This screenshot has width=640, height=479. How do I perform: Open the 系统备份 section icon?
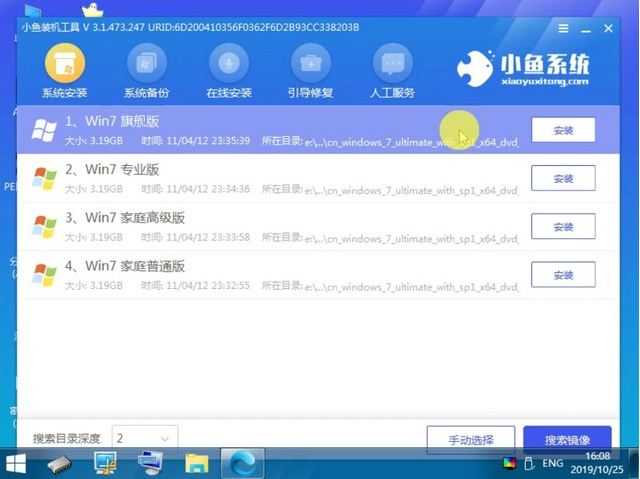pos(147,63)
